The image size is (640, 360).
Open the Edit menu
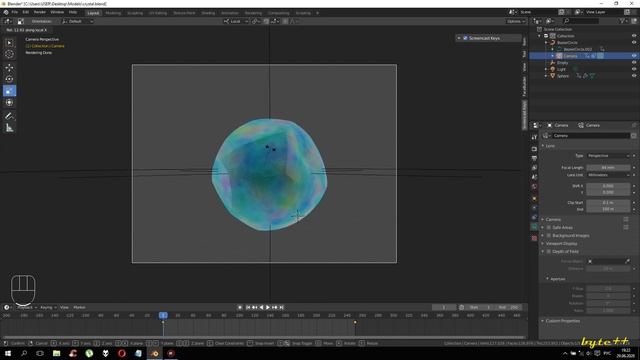[x=26, y=12]
